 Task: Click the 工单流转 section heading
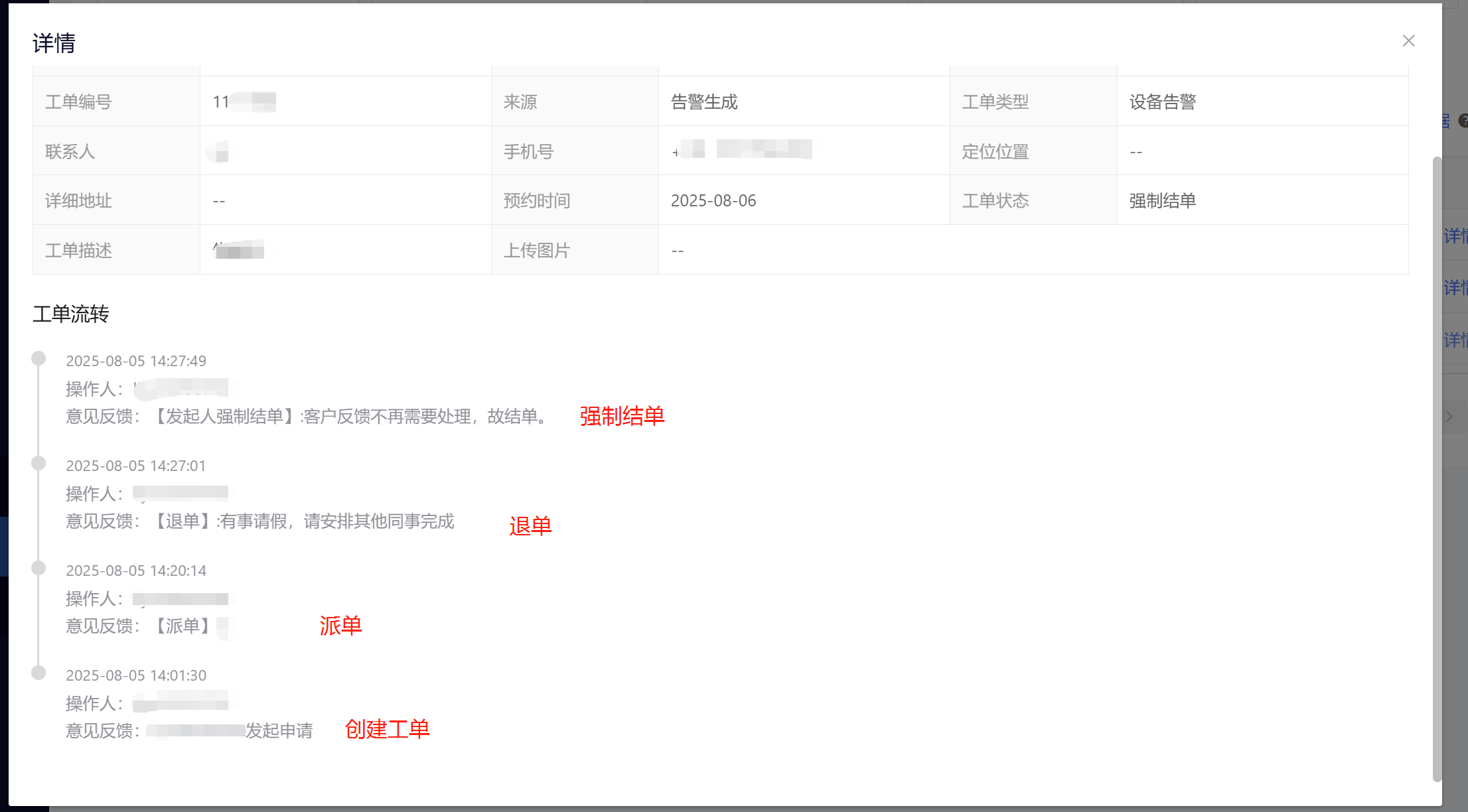point(71,314)
